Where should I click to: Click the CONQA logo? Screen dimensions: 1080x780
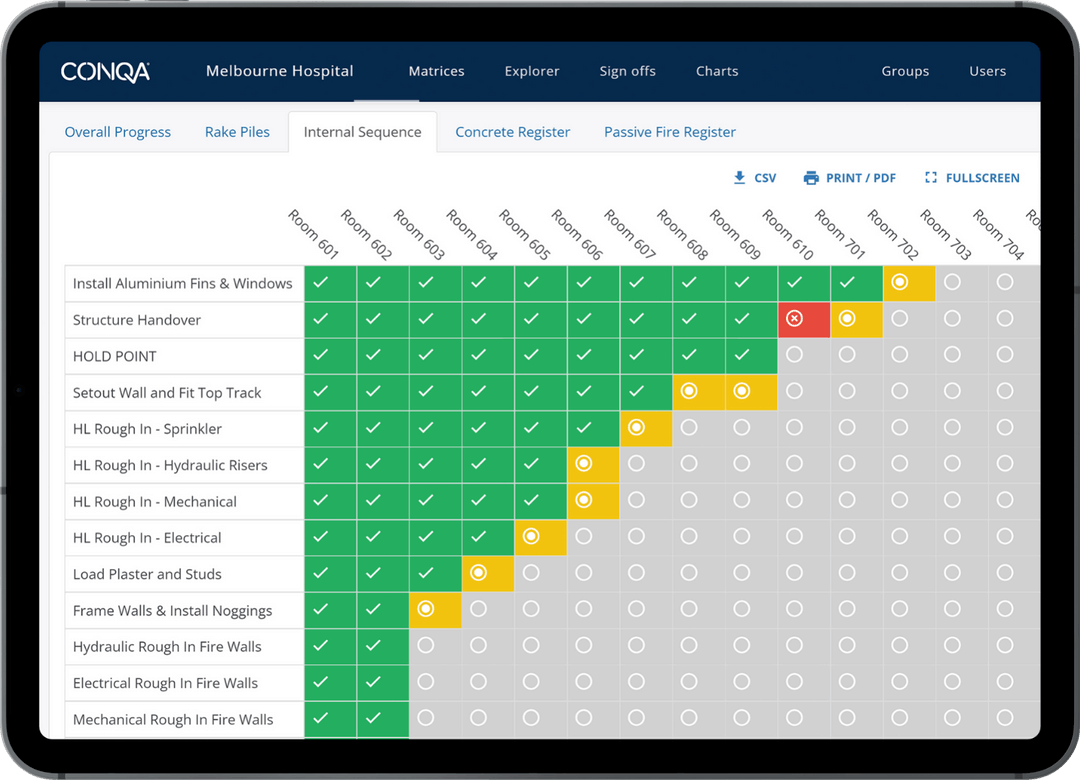pos(104,71)
